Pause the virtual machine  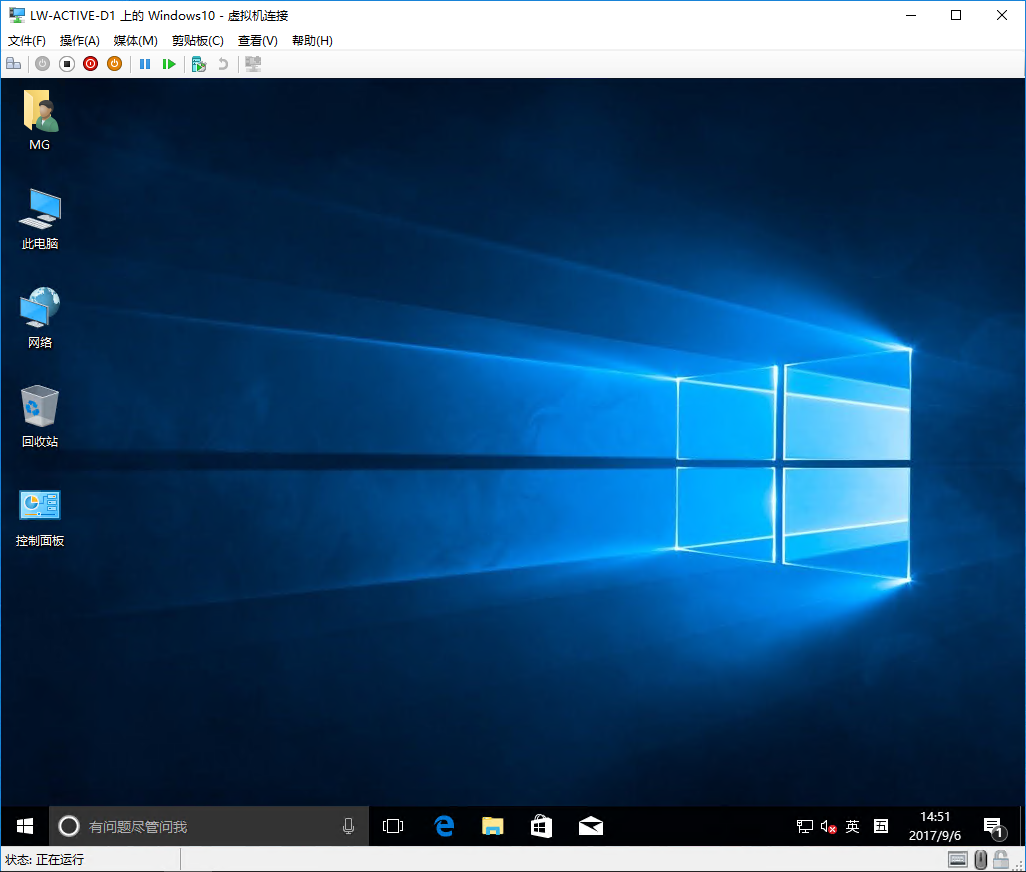145,64
